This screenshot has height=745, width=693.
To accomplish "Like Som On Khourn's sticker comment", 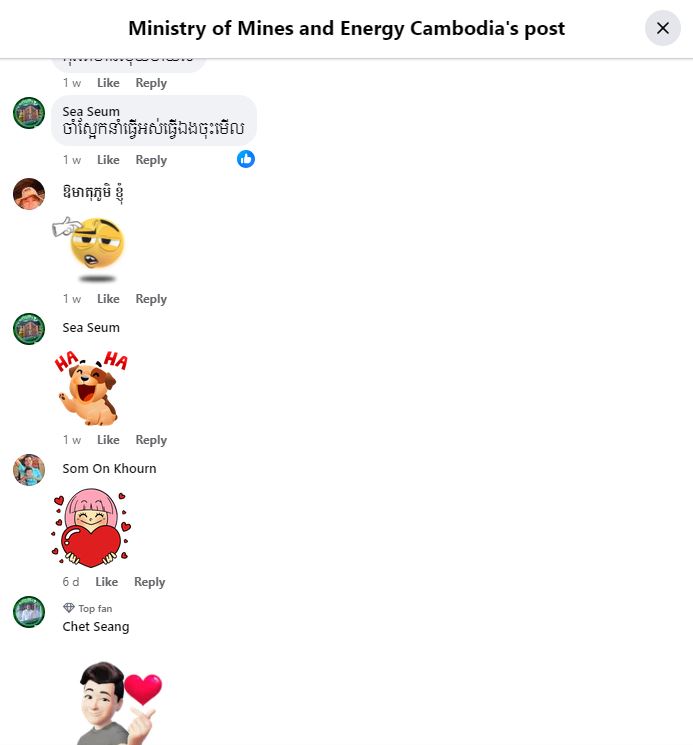I will [x=106, y=582].
